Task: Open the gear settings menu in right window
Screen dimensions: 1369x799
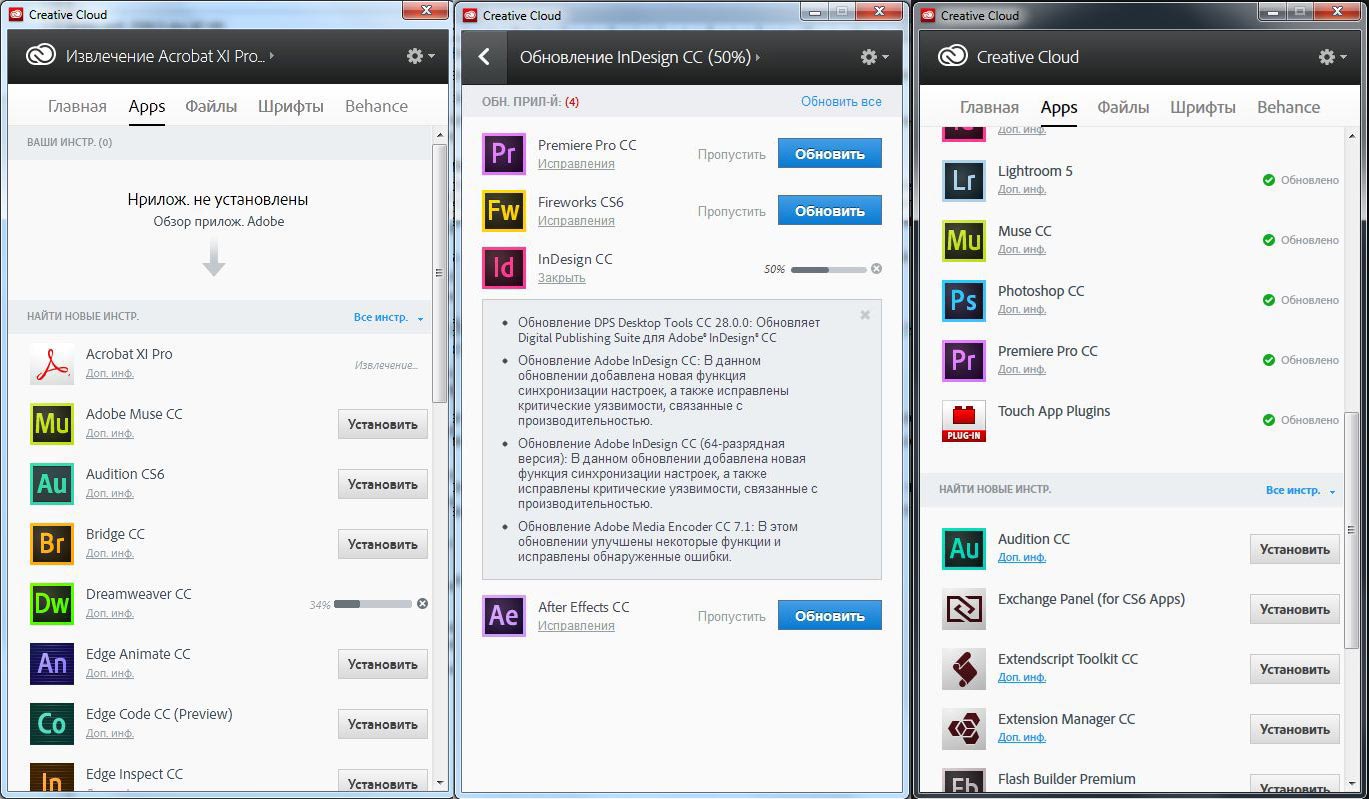Action: point(1332,57)
